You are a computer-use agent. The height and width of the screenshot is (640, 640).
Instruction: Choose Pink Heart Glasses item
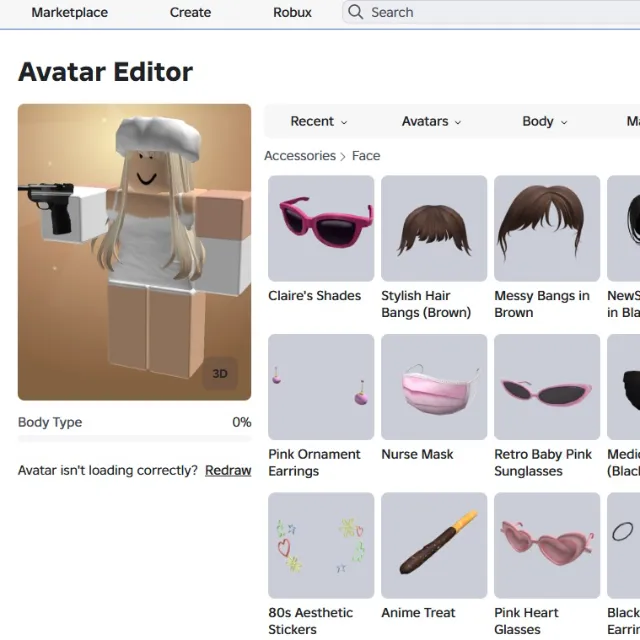(547, 545)
